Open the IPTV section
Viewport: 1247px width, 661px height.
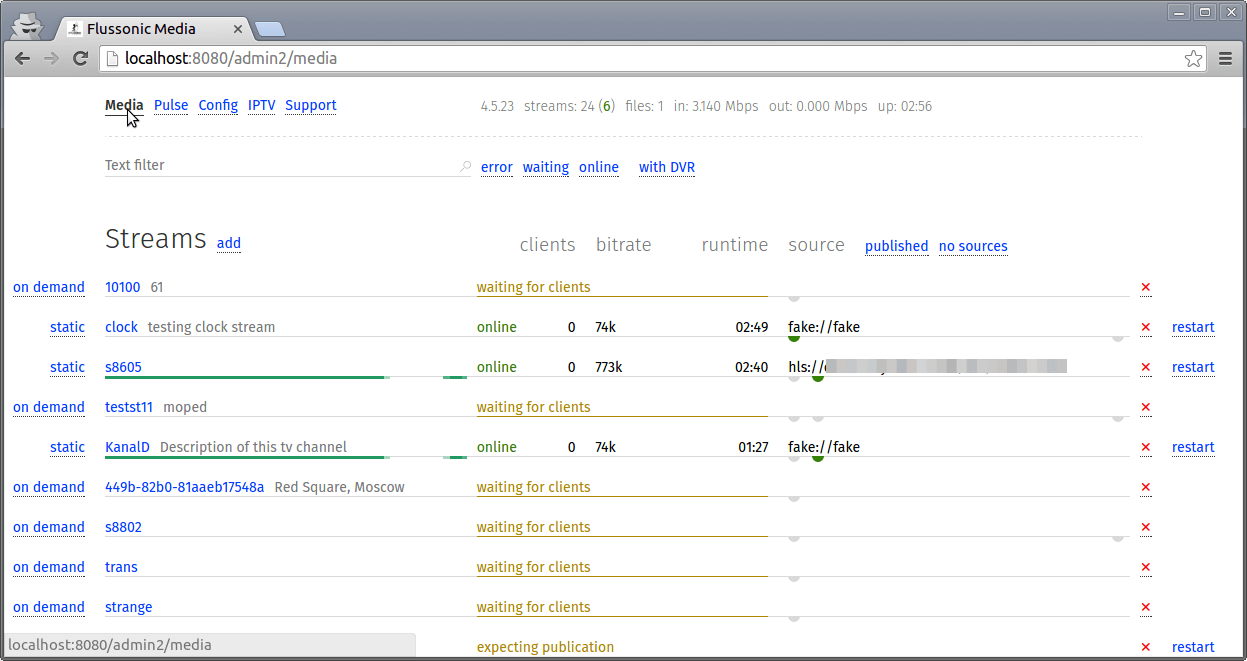click(x=261, y=105)
